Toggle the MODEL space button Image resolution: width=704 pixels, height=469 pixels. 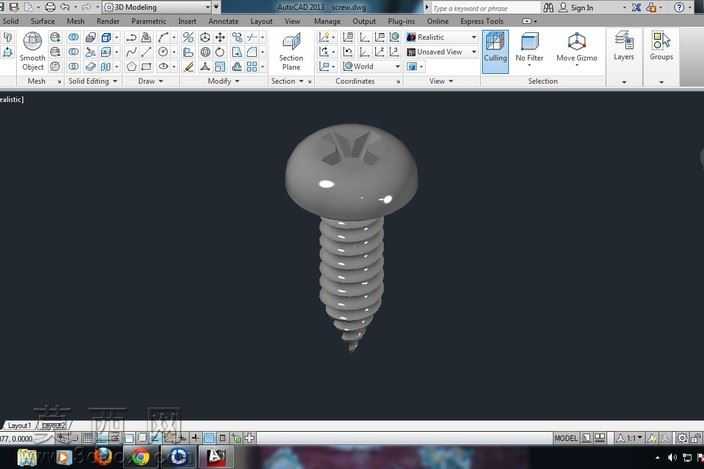click(565, 438)
